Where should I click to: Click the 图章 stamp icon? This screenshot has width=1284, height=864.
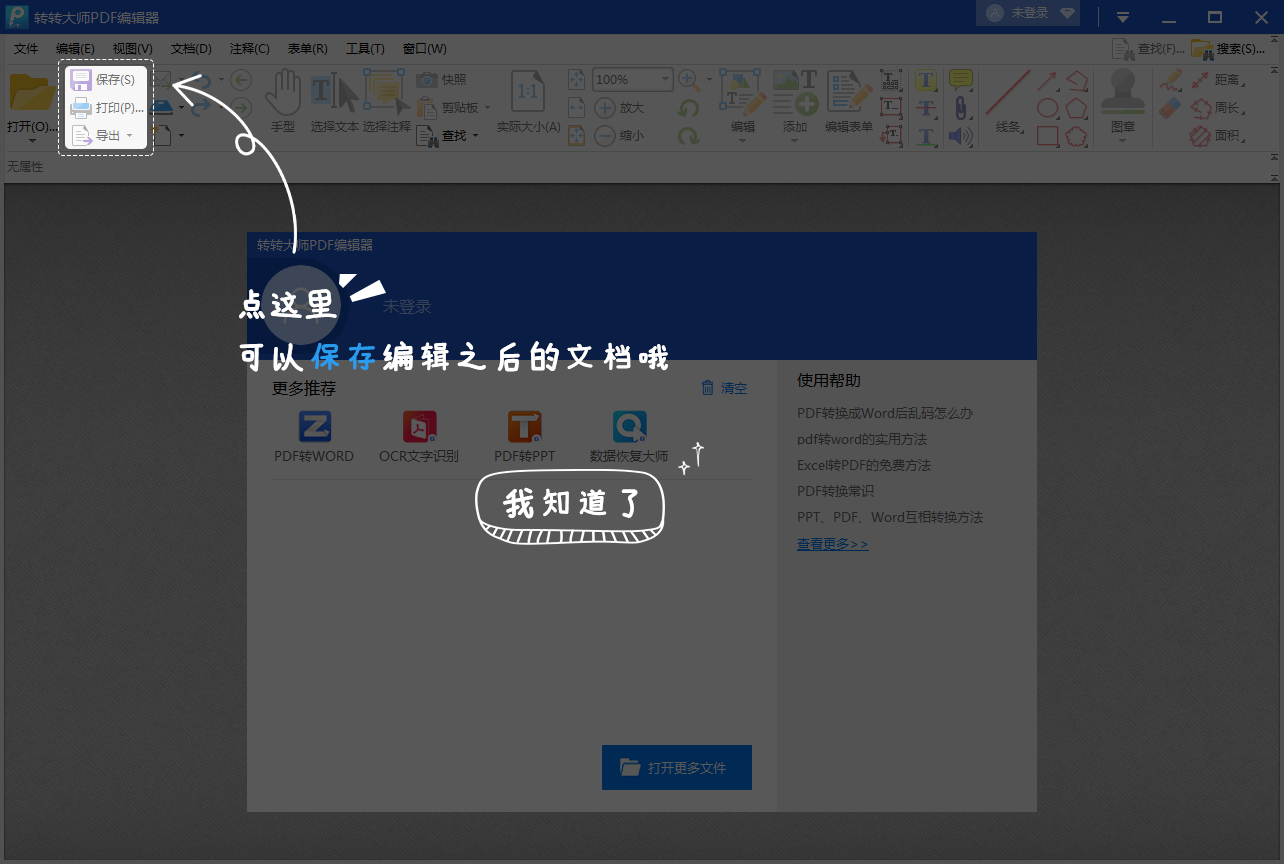point(1123,93)
